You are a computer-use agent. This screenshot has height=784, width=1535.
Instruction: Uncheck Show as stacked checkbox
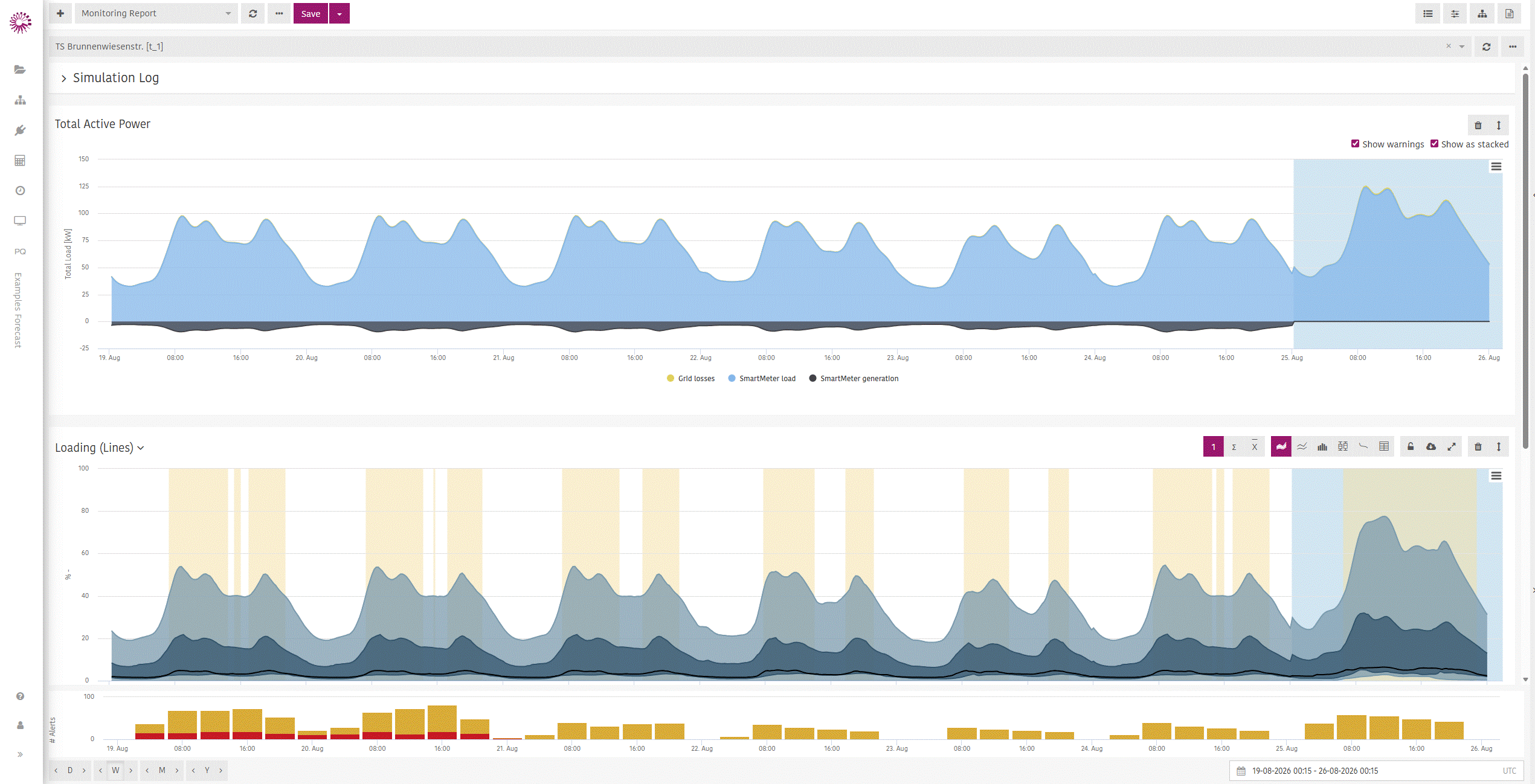pyautogui.click(x=1435, y=144)
